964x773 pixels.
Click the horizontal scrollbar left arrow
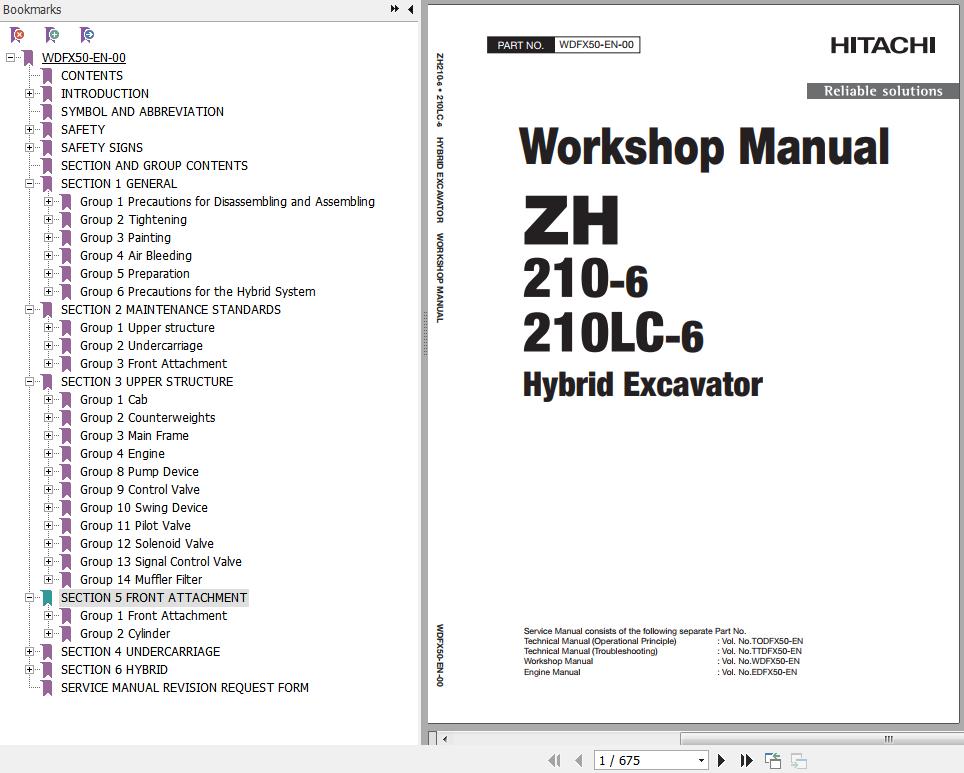445,739
